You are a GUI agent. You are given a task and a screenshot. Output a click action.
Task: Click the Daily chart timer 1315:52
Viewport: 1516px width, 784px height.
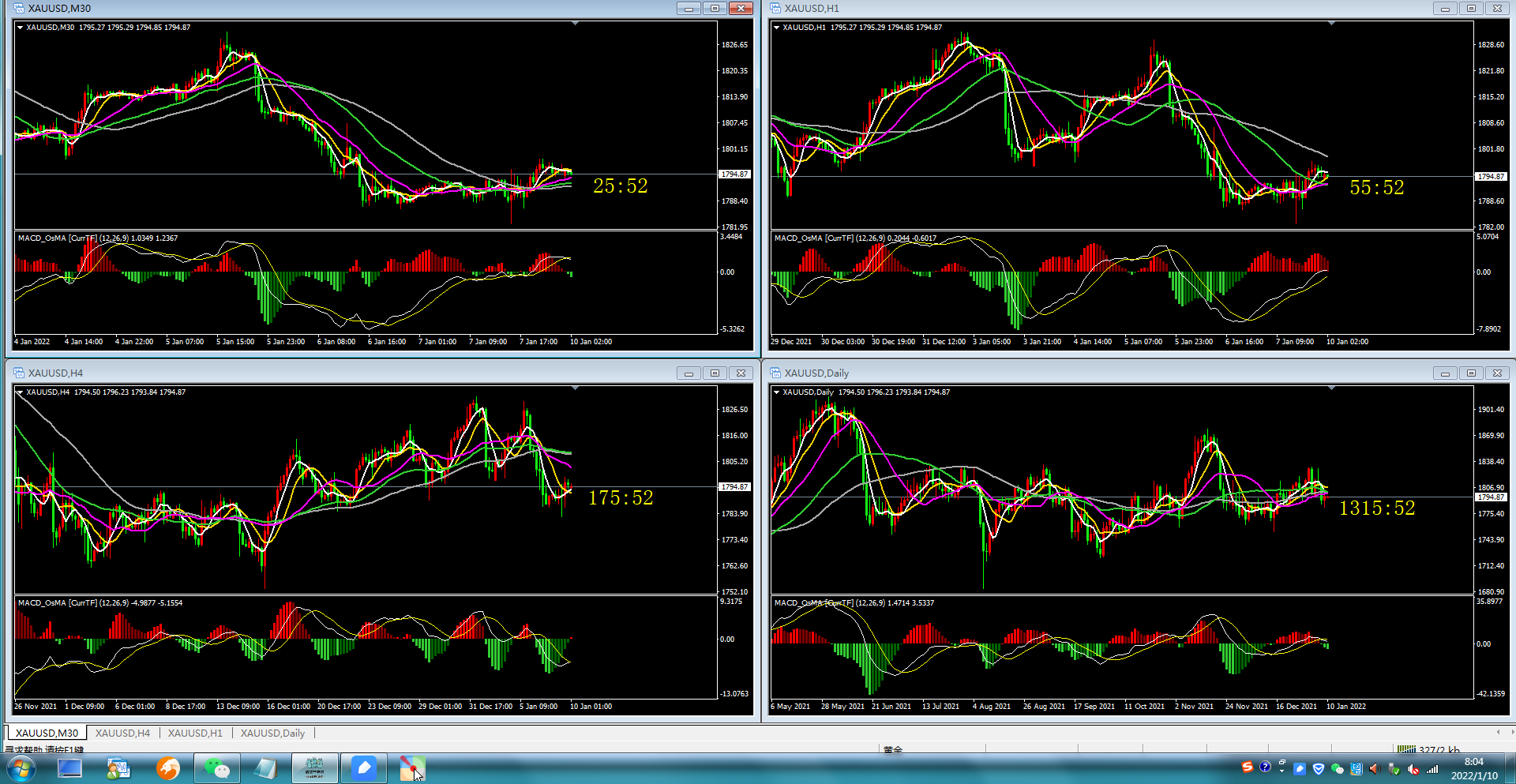point(1377,508)
